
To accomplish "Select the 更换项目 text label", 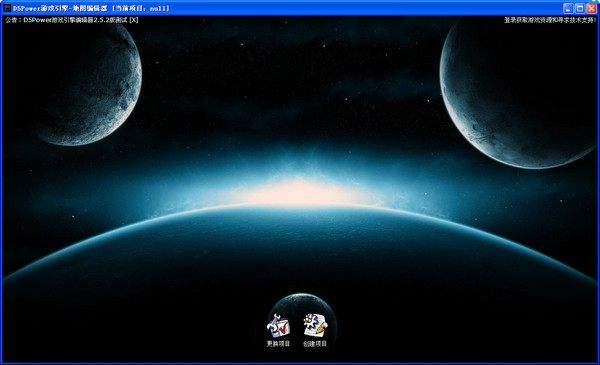I will (278, 344).
